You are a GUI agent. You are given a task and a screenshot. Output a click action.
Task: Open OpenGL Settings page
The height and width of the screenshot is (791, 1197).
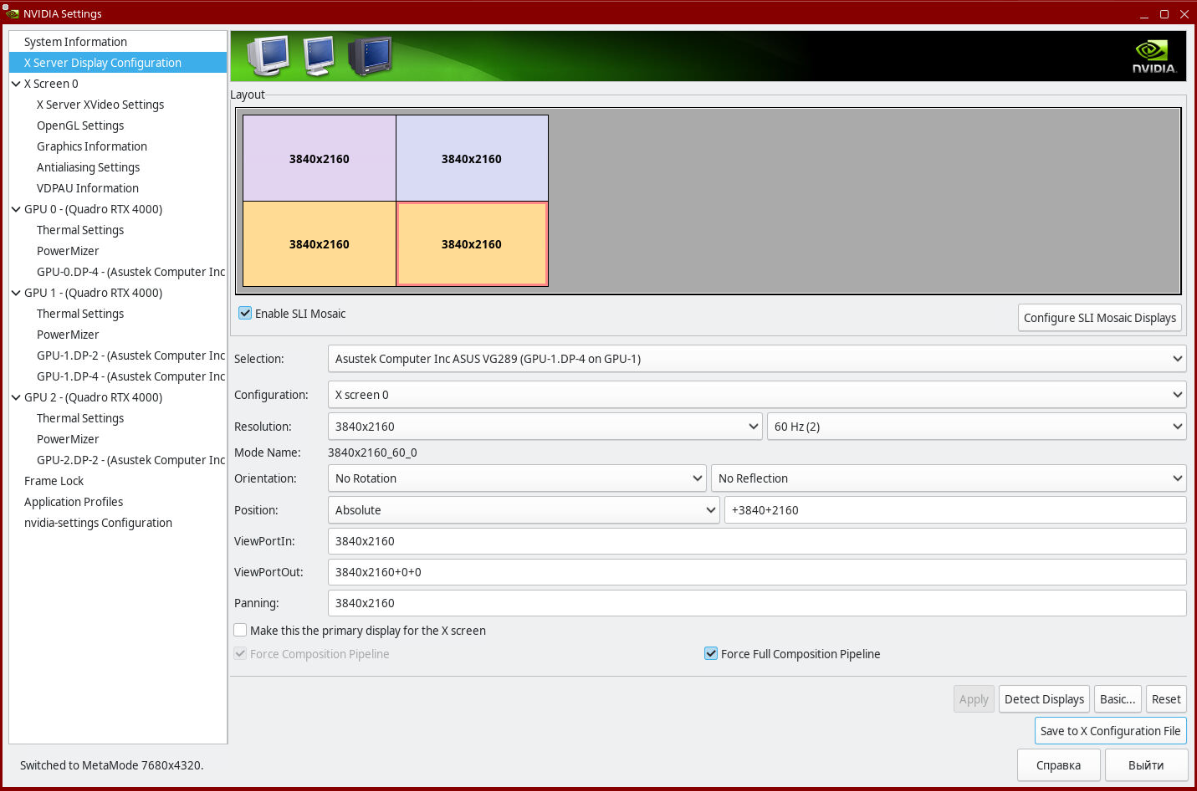pyautogui.click(x=80, y=125)
